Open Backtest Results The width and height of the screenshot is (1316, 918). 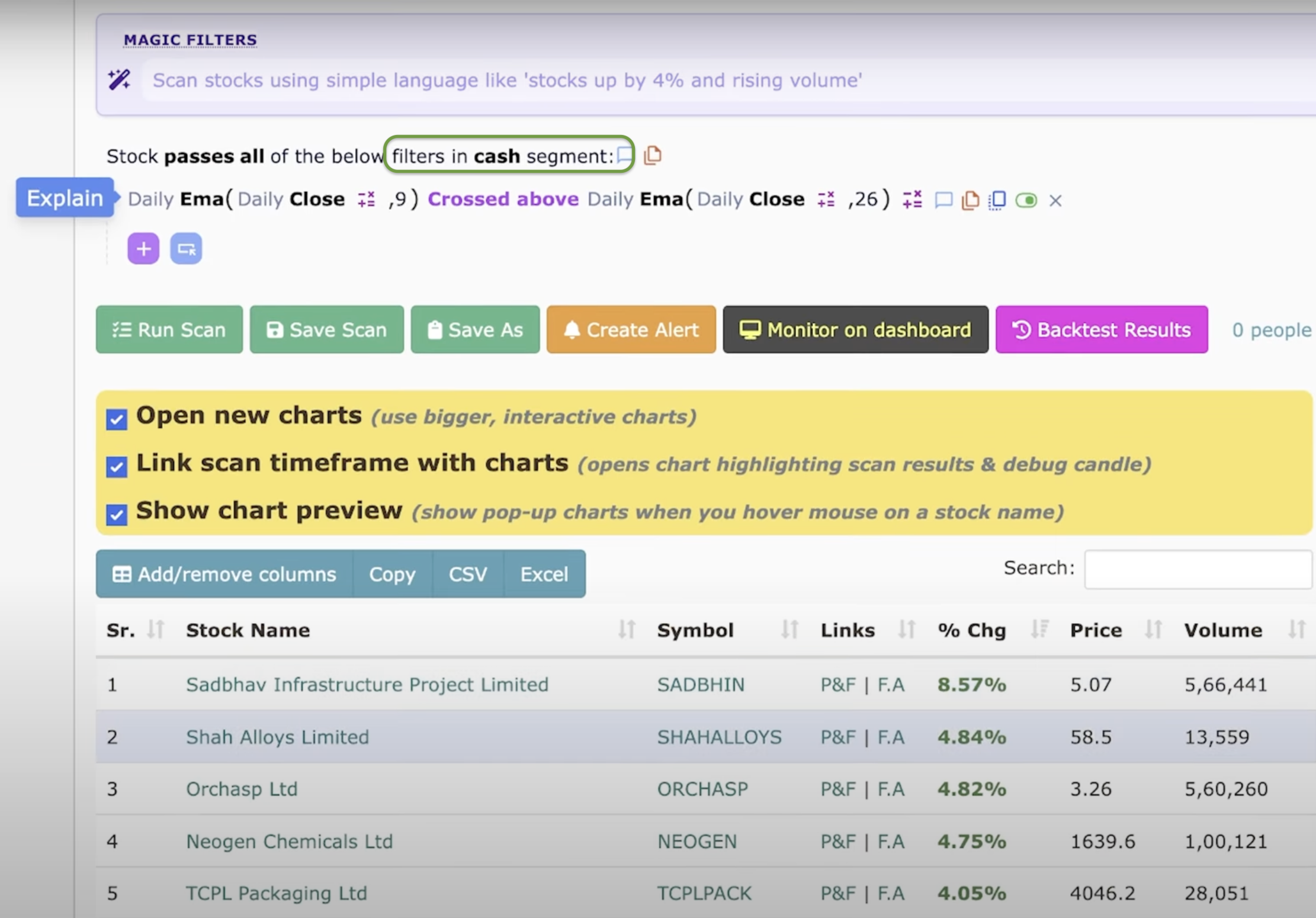[1102, 329]
